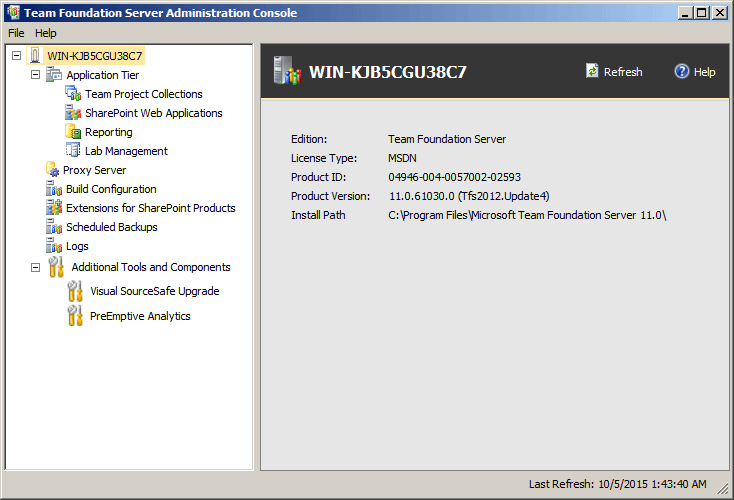Screen dimensions: 734x500
Task: Click the window resize grip corner
Action: click(723, 489)
